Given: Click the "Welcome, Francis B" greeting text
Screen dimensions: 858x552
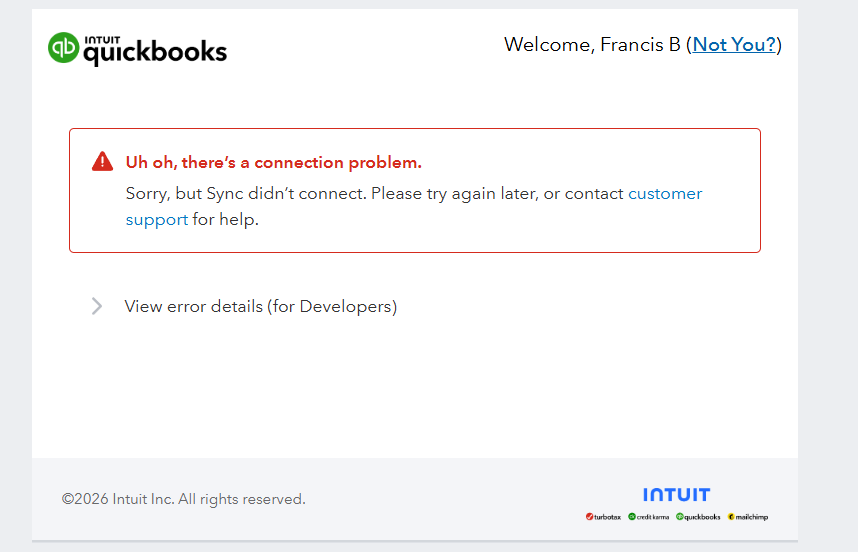Looking at the screenshot, I should (592, 44).
